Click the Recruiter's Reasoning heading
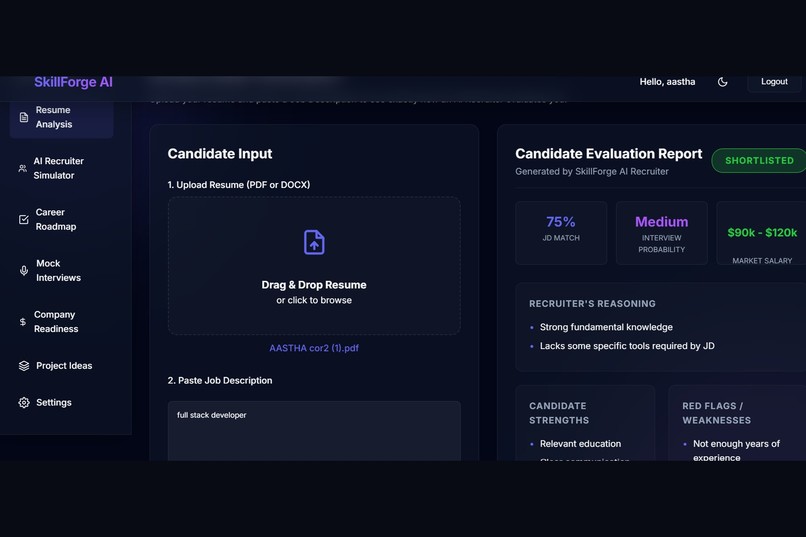This screenshot has width=806, height=537. [592, 304]
